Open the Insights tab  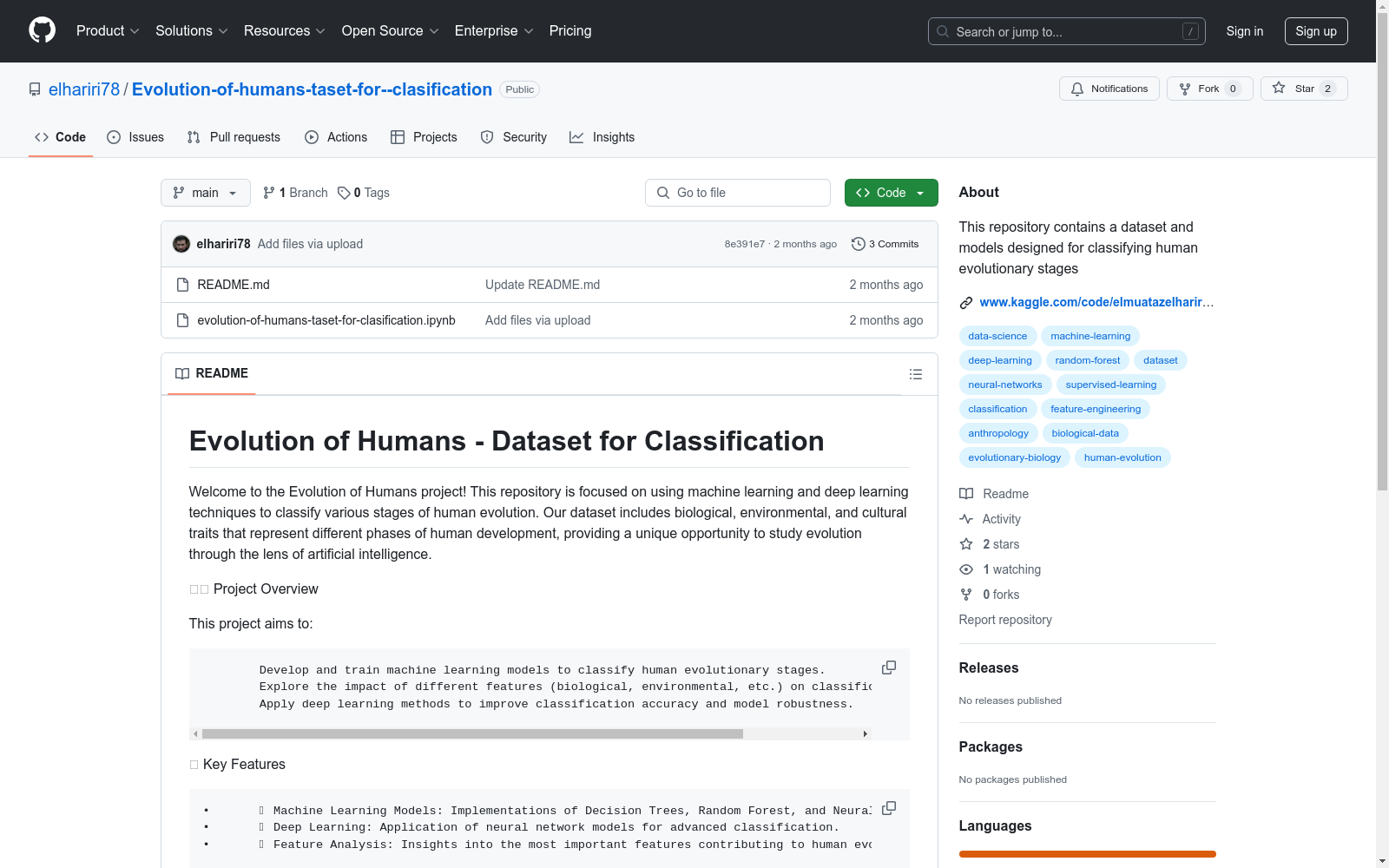click(x=602, y=137)
